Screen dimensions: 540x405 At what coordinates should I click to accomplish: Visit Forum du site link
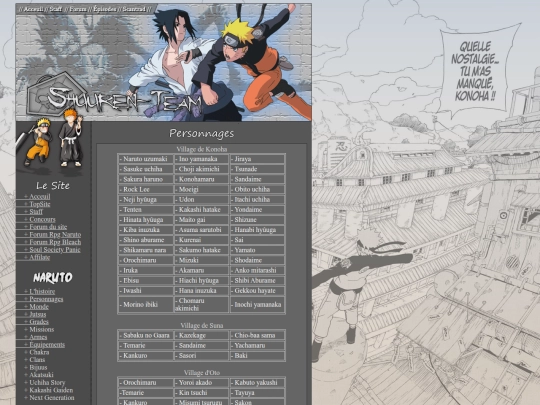pos(48,227)
